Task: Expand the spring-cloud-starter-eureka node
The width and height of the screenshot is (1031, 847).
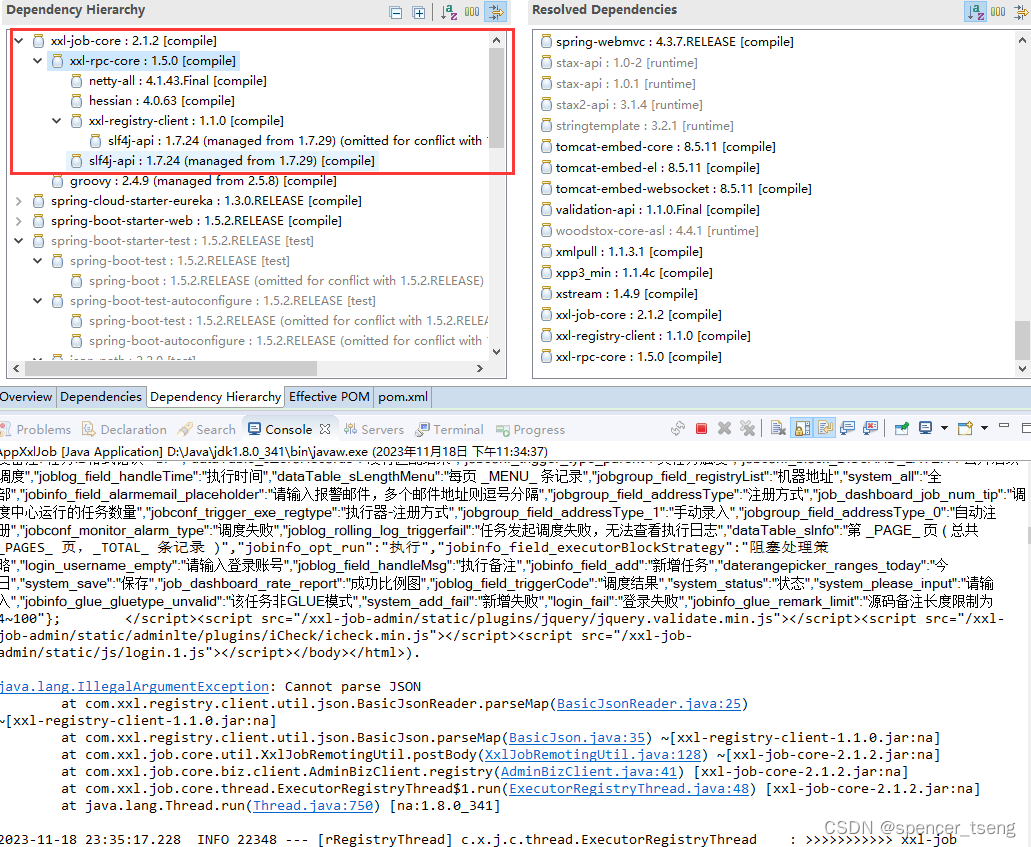Action: [x=20, y=200]
